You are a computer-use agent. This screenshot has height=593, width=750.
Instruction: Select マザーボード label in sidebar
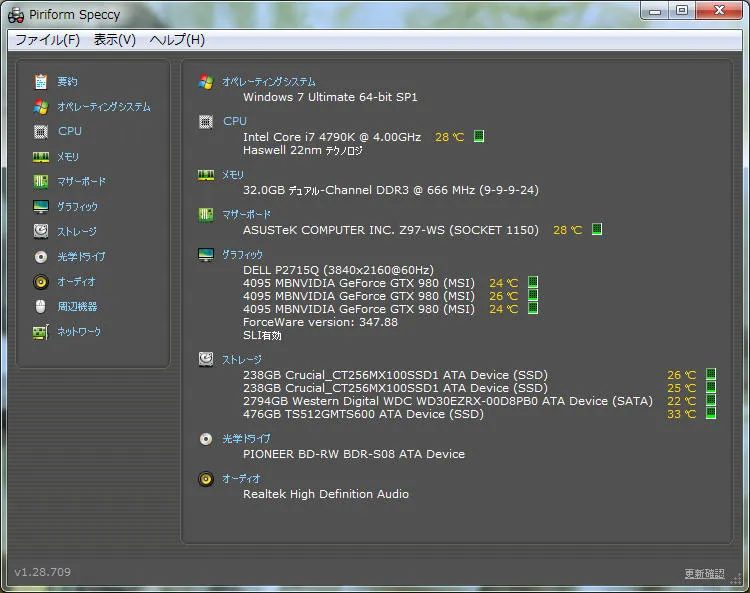[81, 182]
